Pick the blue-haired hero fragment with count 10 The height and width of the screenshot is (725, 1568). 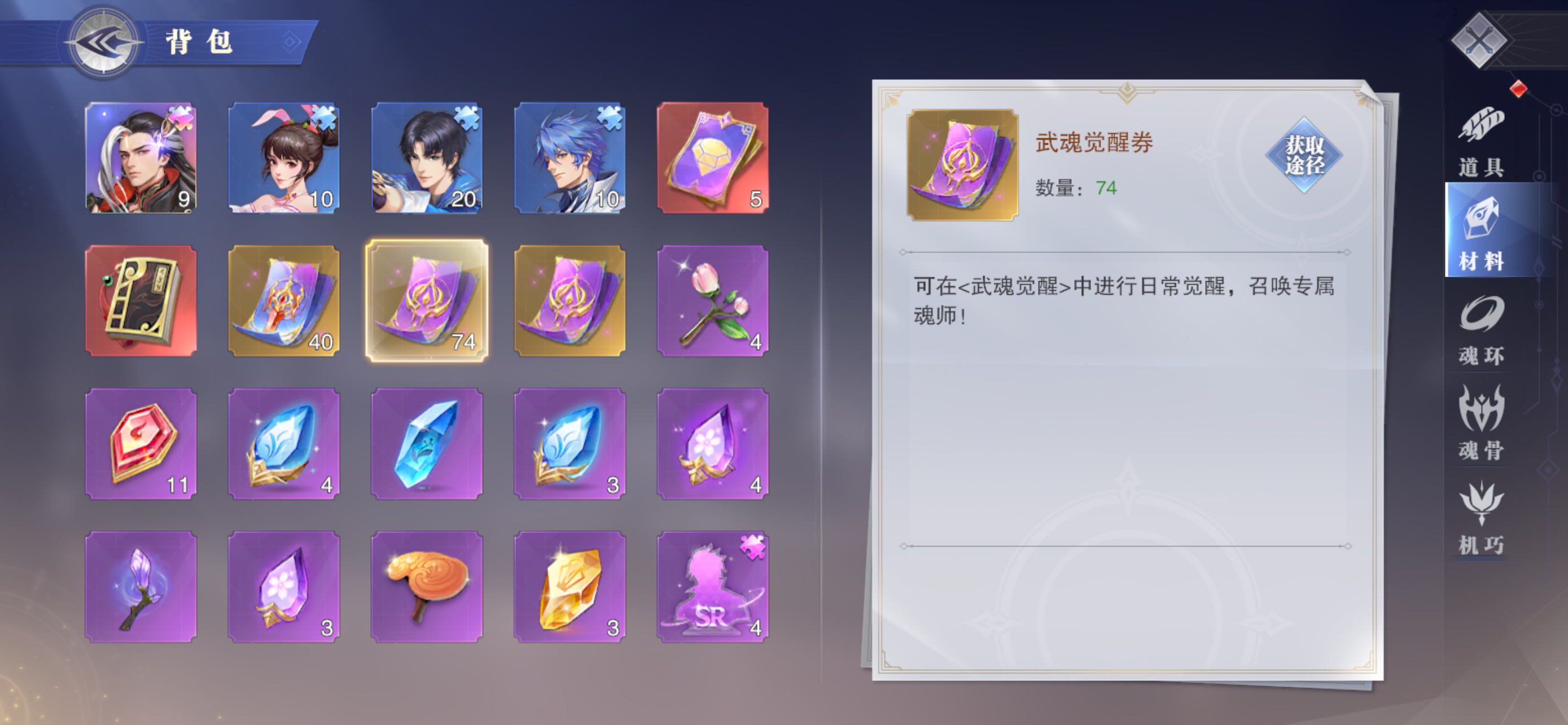pyautogui.click(x=570, y=158)
